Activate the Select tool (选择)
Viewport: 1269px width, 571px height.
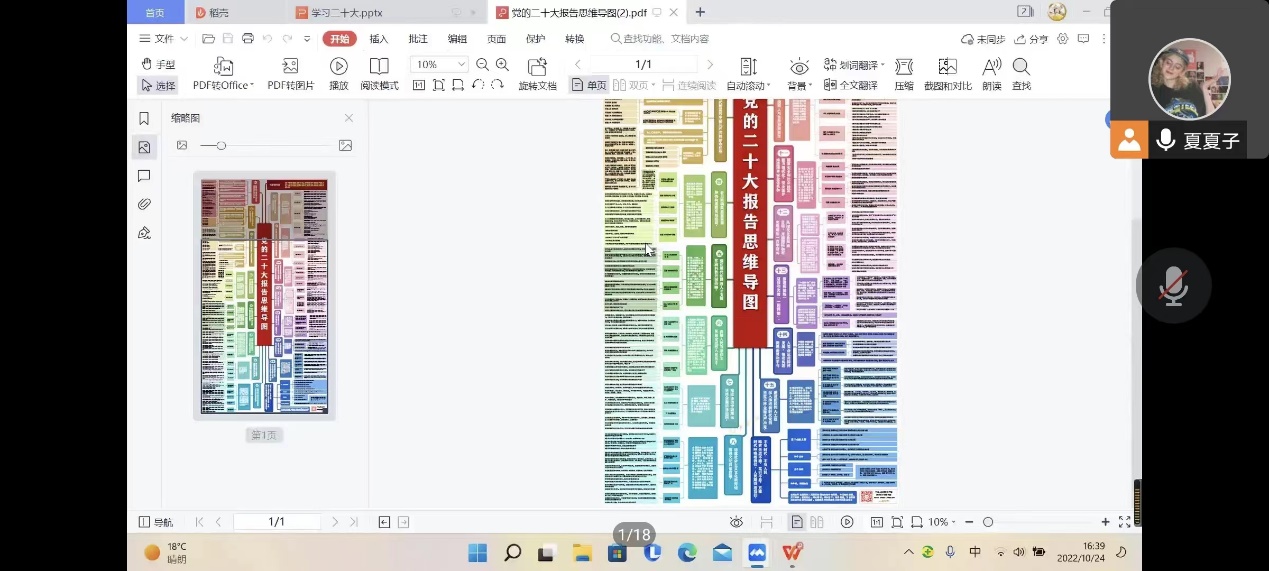pyautogui.click(x=158, y=85)
